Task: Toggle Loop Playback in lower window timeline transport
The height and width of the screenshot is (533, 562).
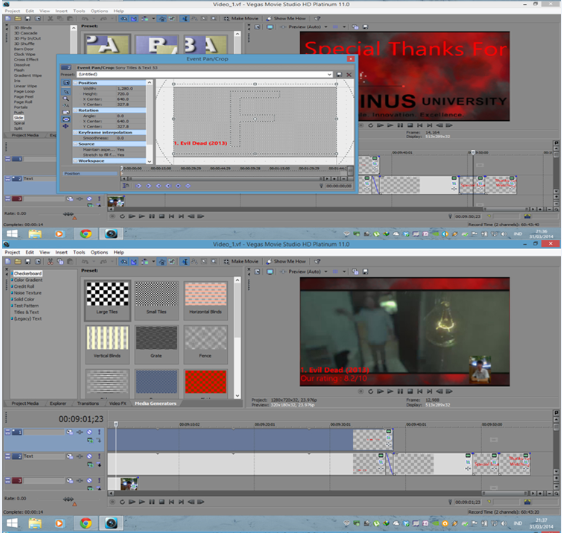Action: [122, 502]
